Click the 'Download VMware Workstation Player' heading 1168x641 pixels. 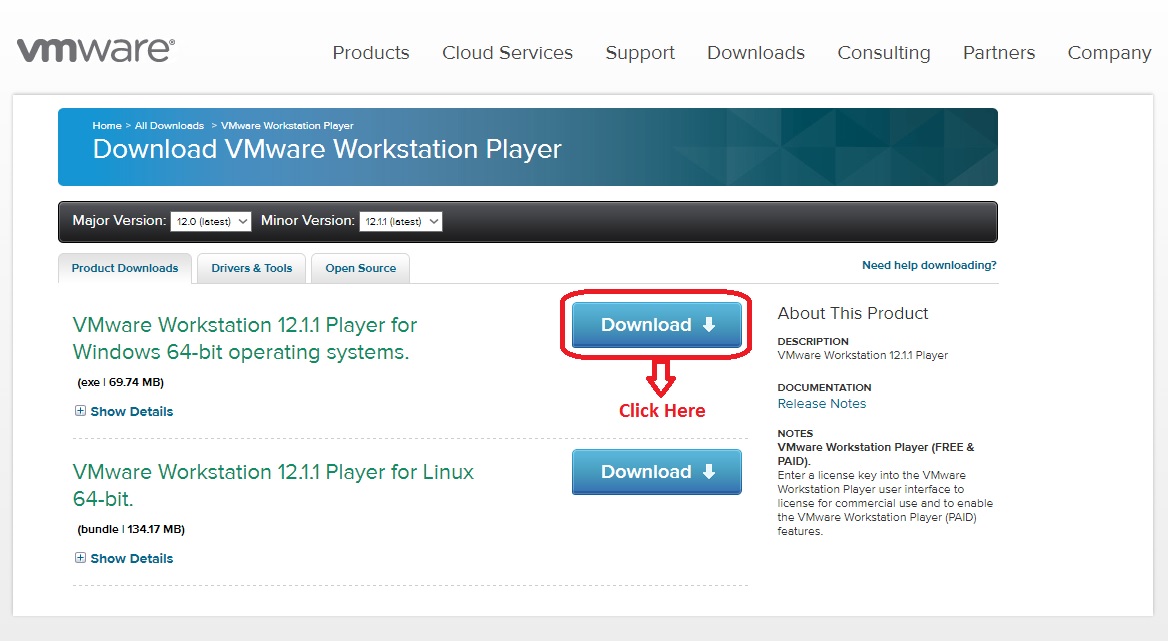pyautogui.click(x=327, y=149)
